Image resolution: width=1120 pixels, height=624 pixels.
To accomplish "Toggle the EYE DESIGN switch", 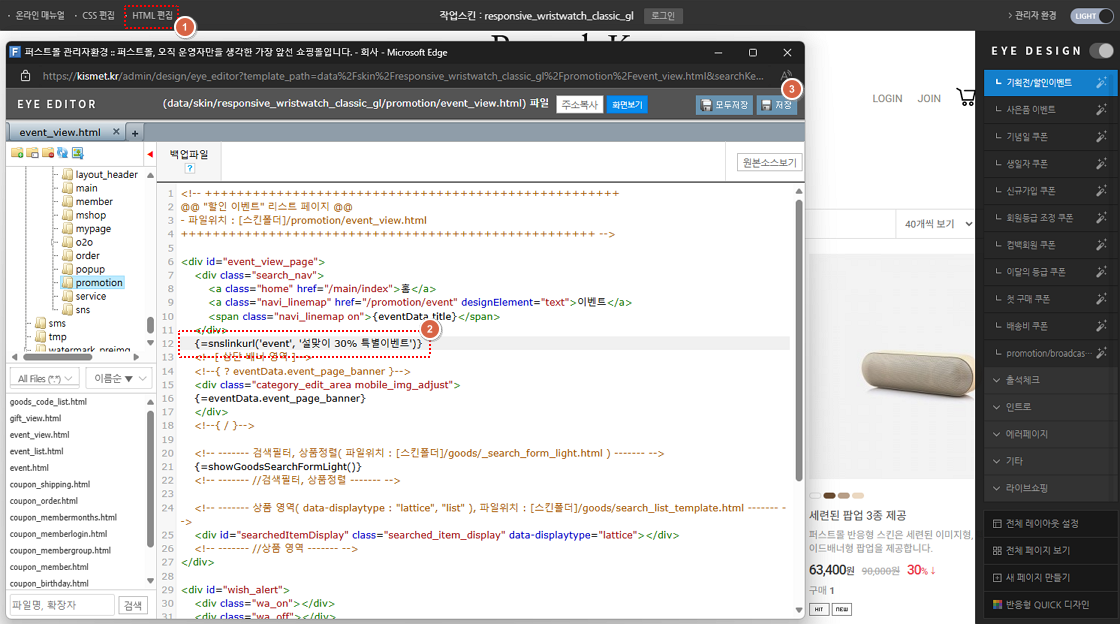I will pos(1101,51).
